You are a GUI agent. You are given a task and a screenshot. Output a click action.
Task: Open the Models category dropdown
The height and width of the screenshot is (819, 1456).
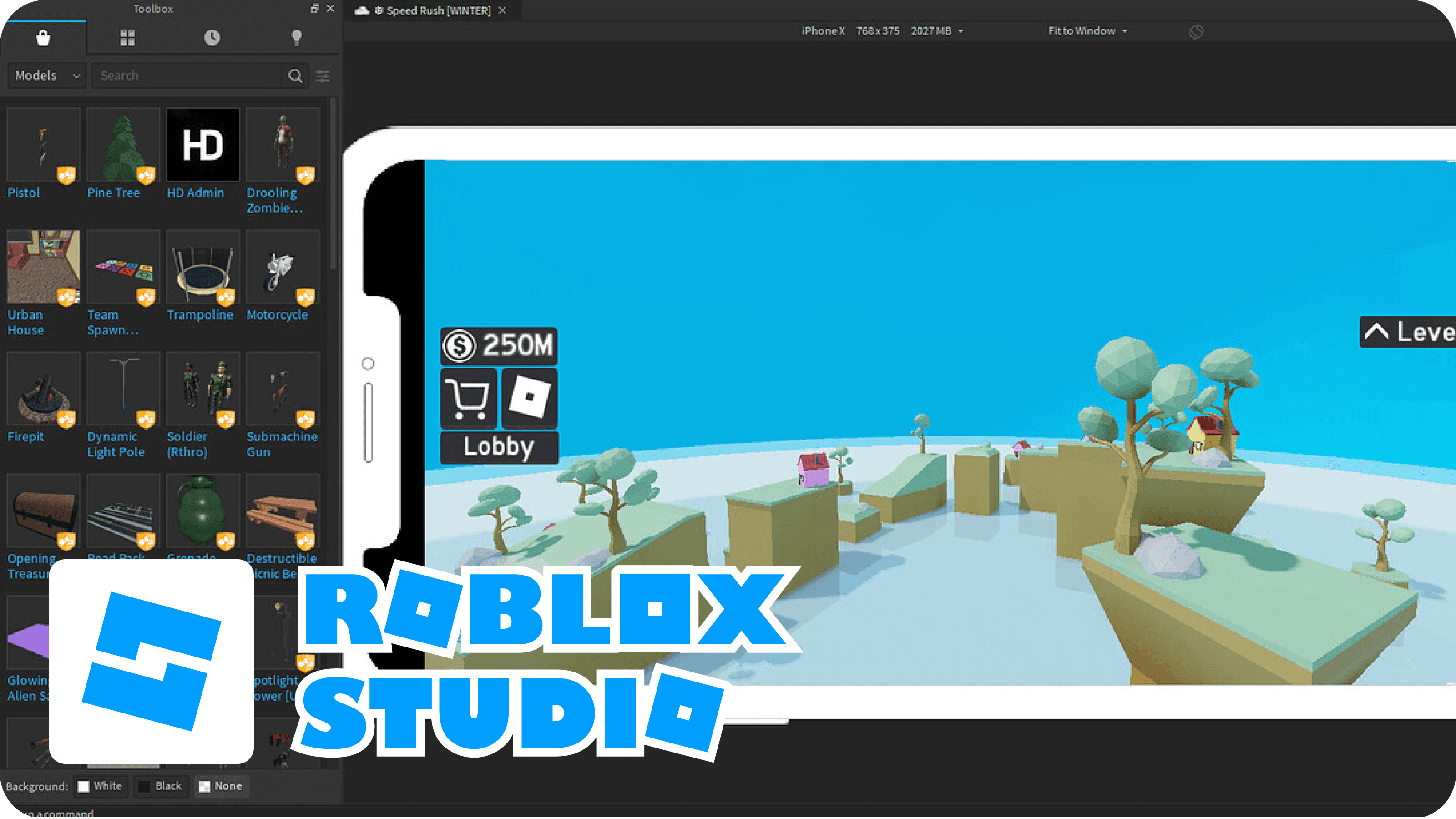(x=47, y=76)
